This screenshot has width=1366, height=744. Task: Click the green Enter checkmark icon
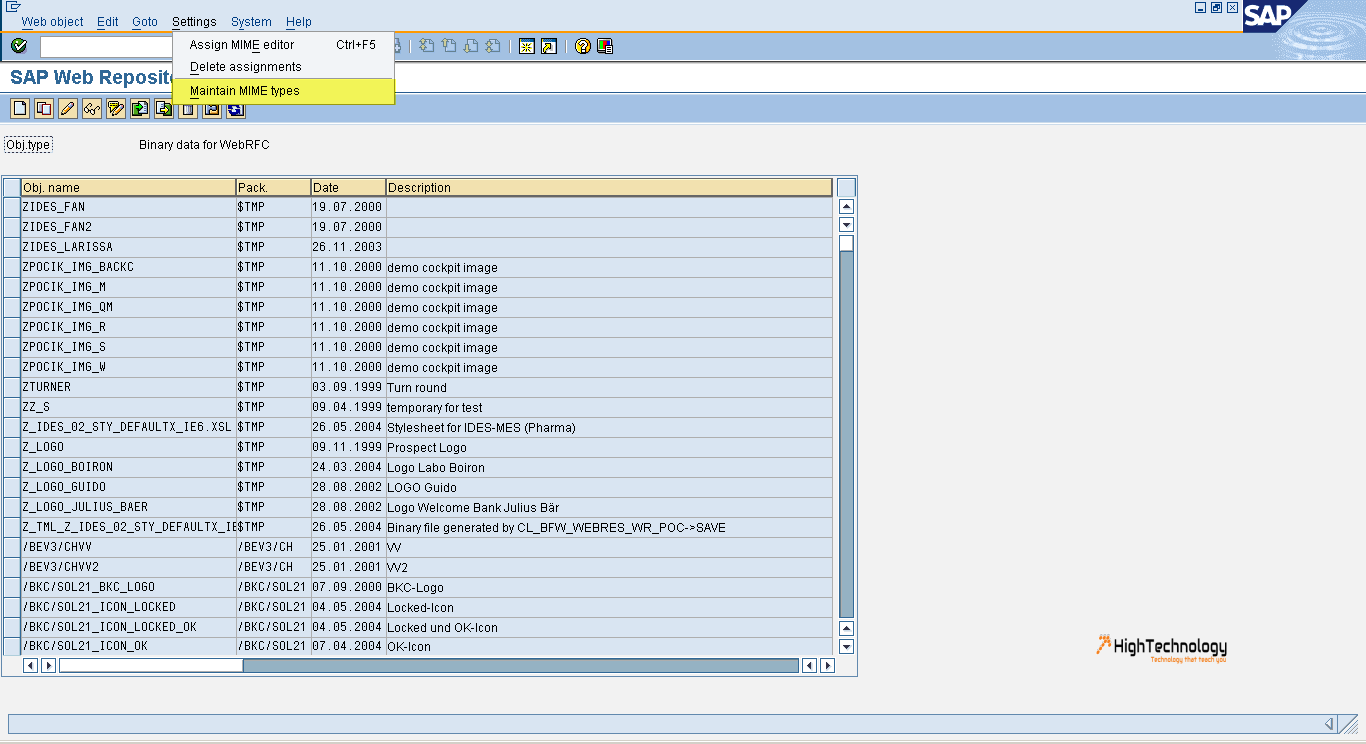(x=19, y=46)
